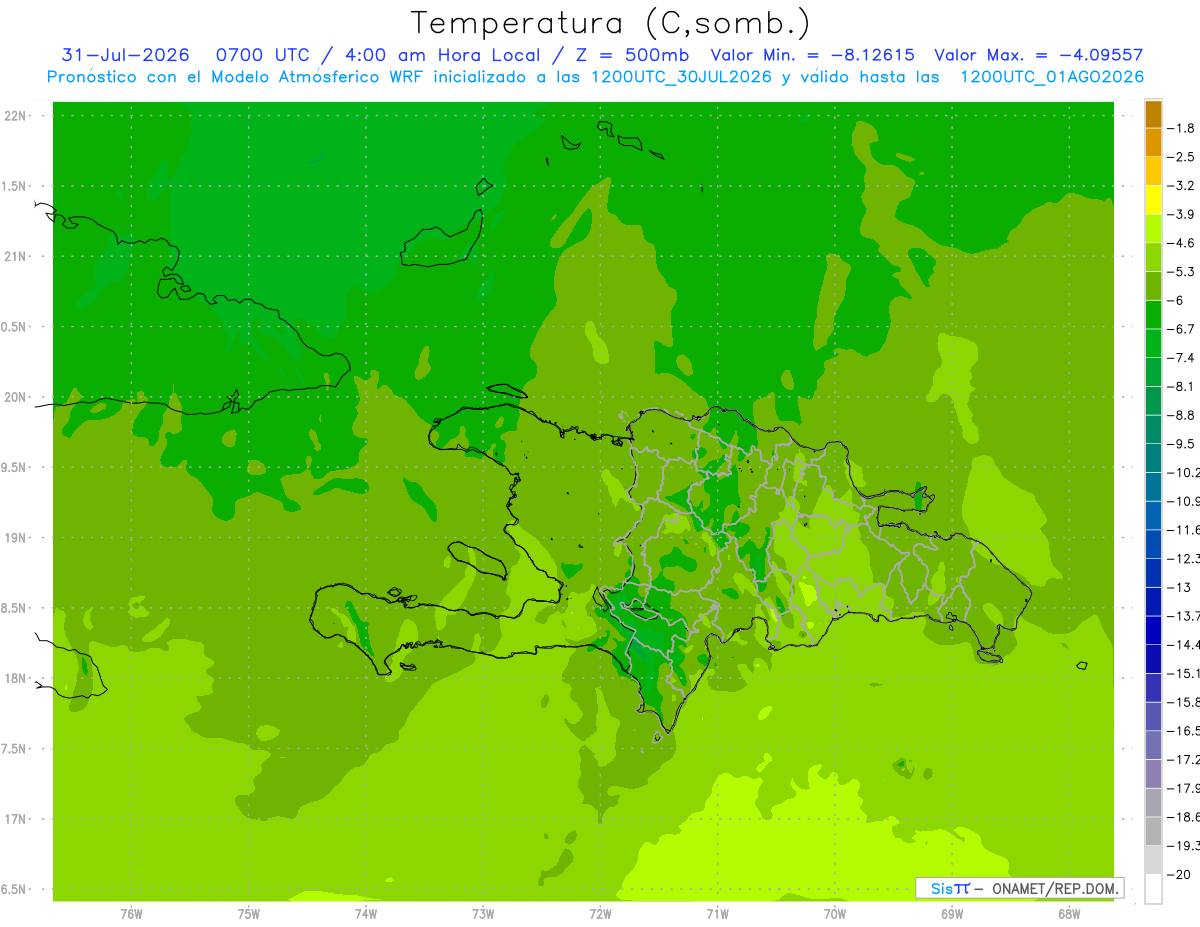Click the '69W' longitude axis label
Image resolution: width=1200 pixels, height=927 pixels.
(951, 914)
